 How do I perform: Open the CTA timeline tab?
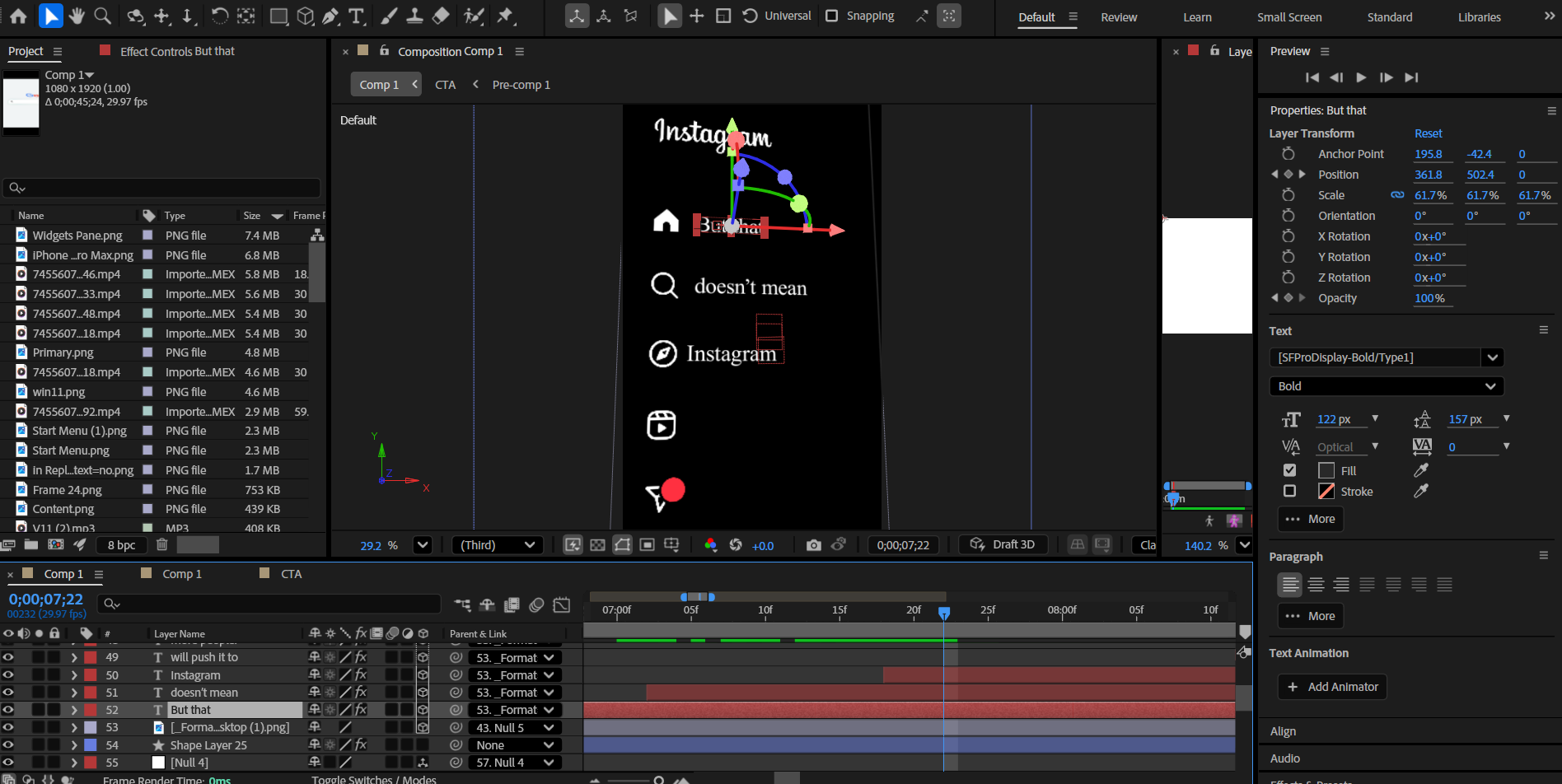291,574
